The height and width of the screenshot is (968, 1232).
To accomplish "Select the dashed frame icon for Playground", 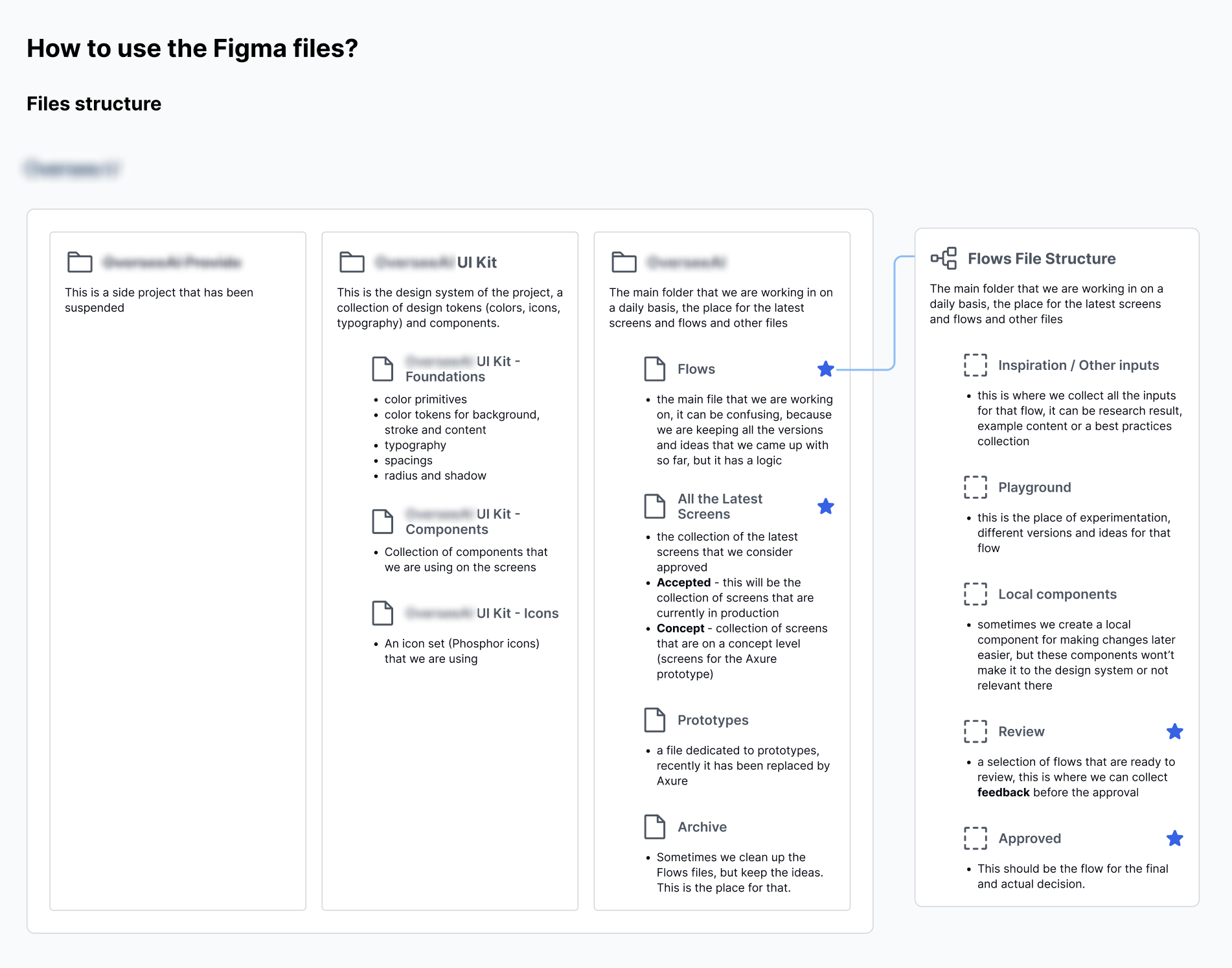I will (975, 487).
